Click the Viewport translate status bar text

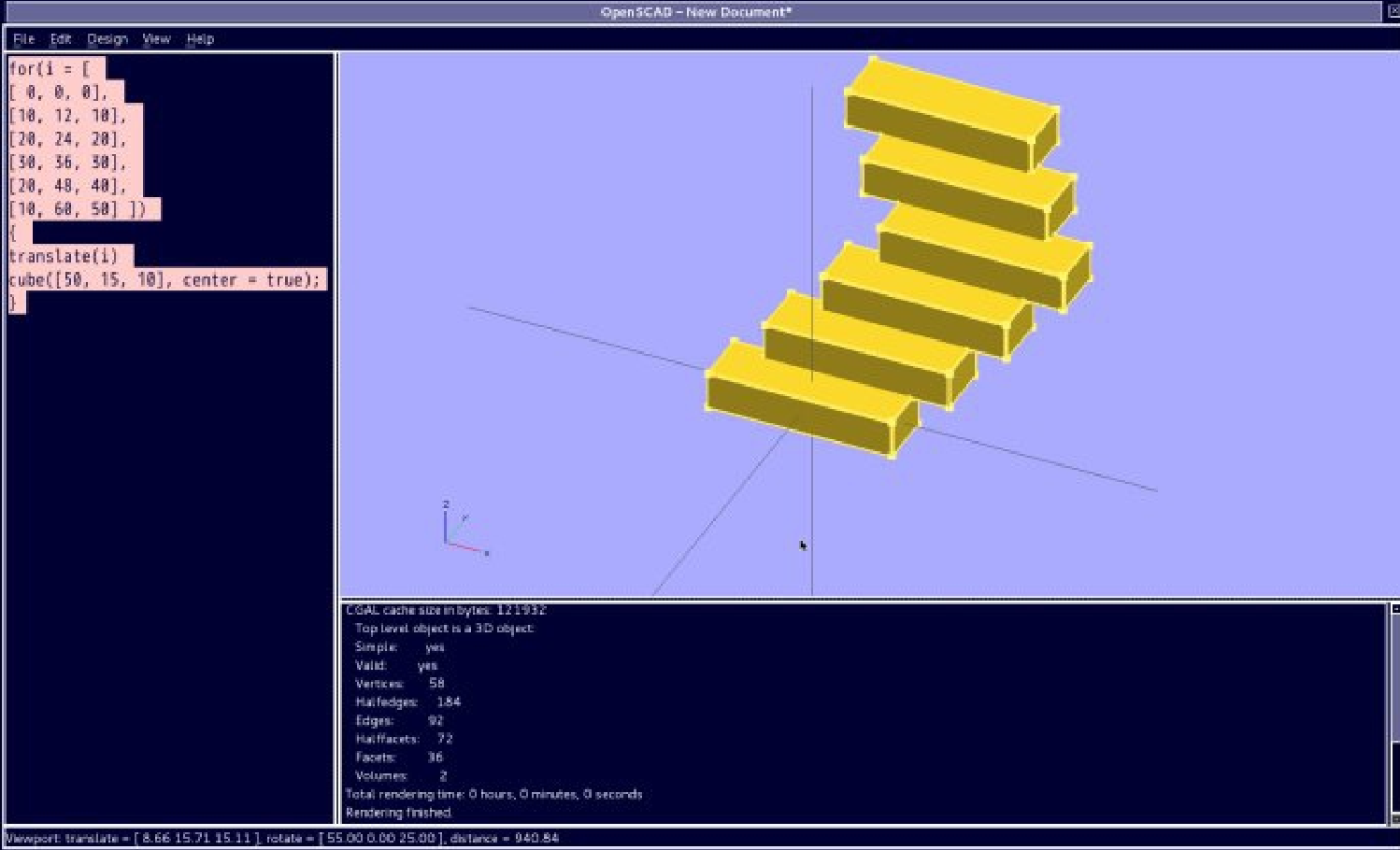(280, 838)
